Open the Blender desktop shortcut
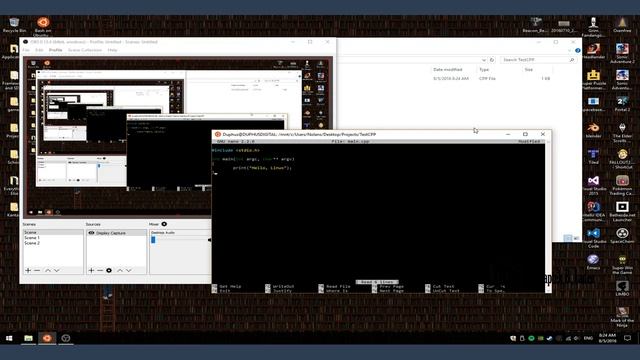 click(x=593, y=130)
